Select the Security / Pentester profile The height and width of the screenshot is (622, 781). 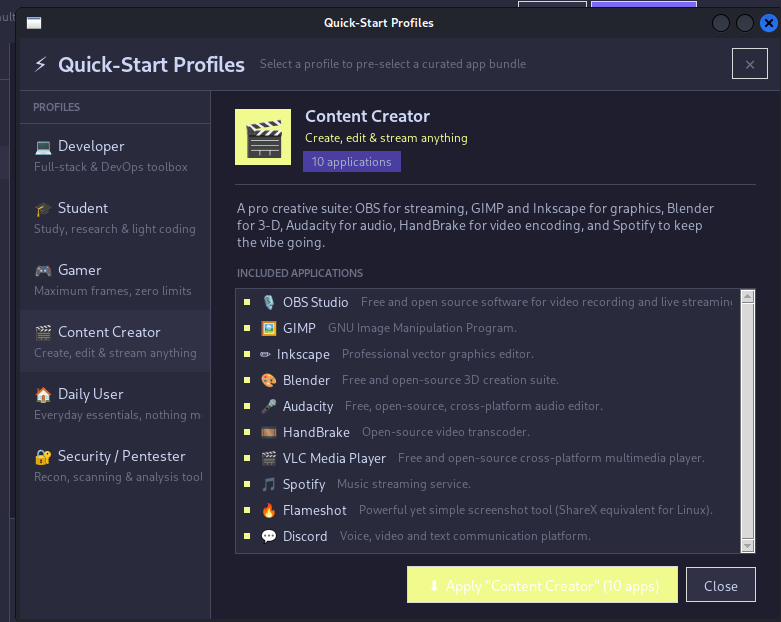click(115, 465)
